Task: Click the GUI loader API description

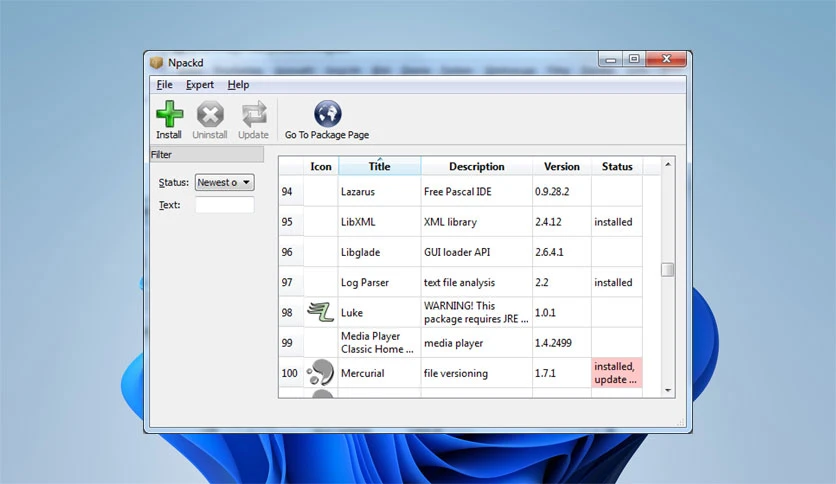Action: (477, 252)
